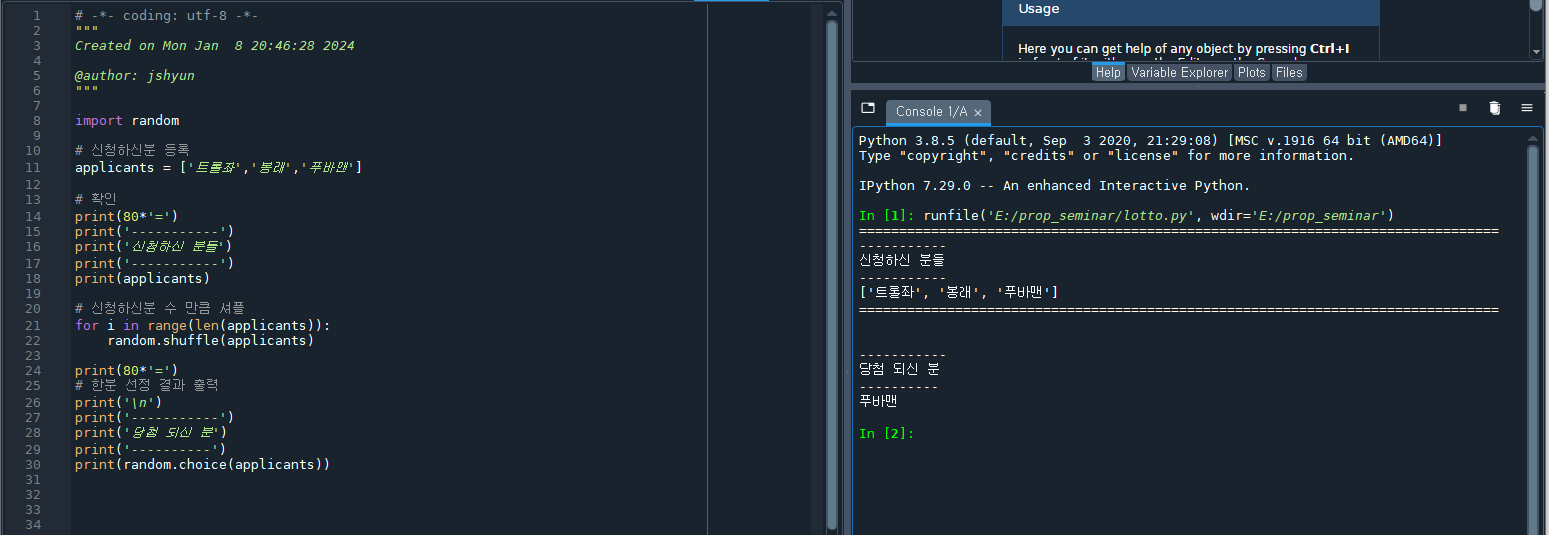Click line number 30 in the gutter
The height and width of the screenshot is (535, 1549).
coord(35,464)
